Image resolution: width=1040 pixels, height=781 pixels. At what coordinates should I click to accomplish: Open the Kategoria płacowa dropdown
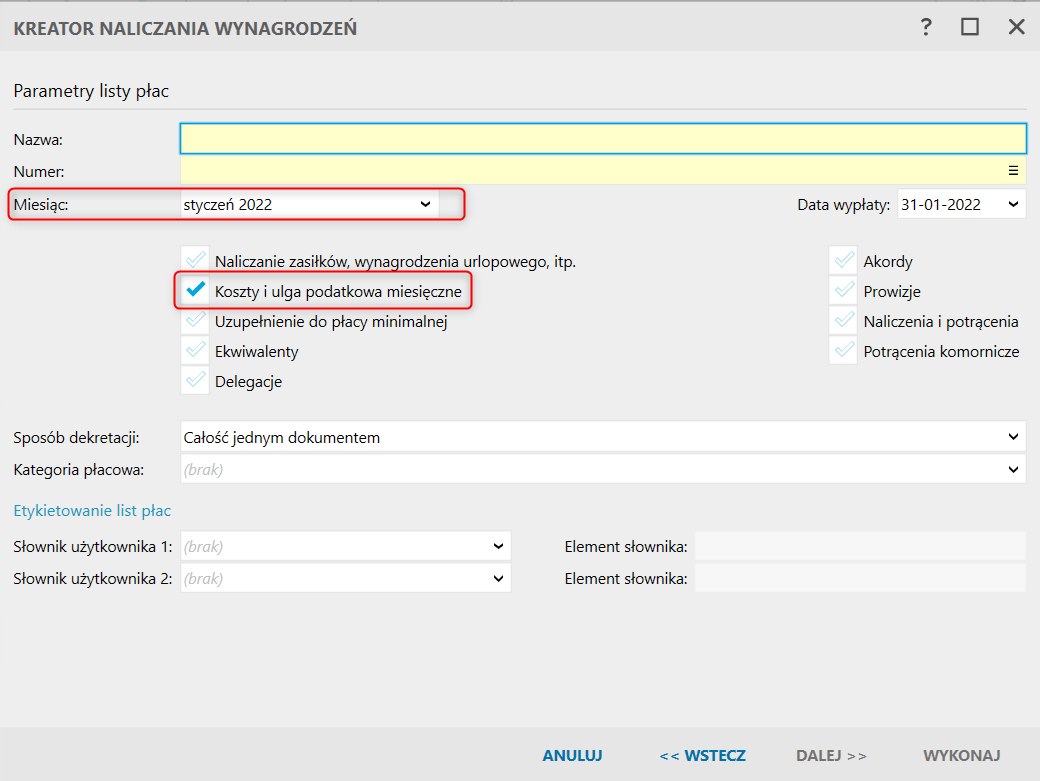(x=1013, y=469)
